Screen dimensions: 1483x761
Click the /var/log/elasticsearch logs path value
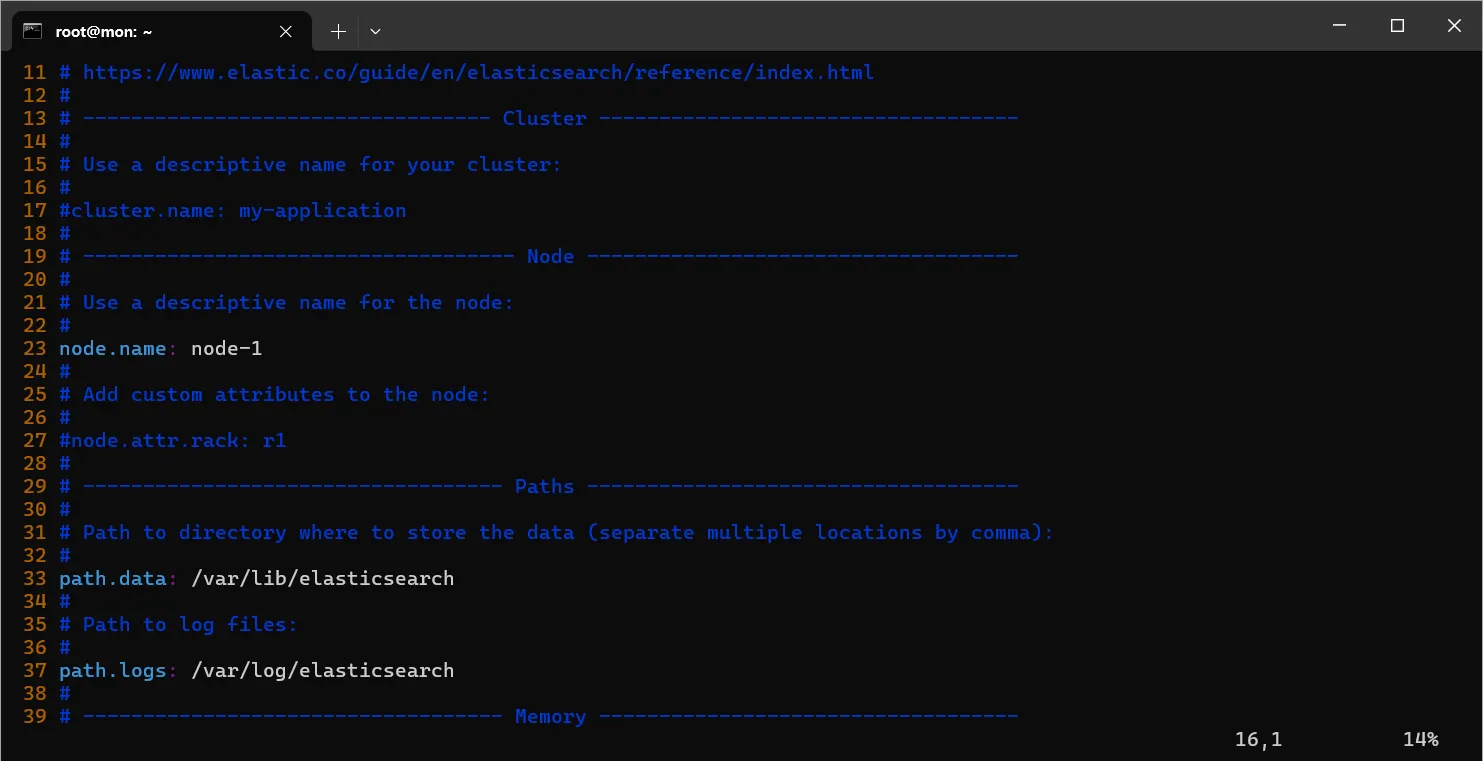pos(322,670)
